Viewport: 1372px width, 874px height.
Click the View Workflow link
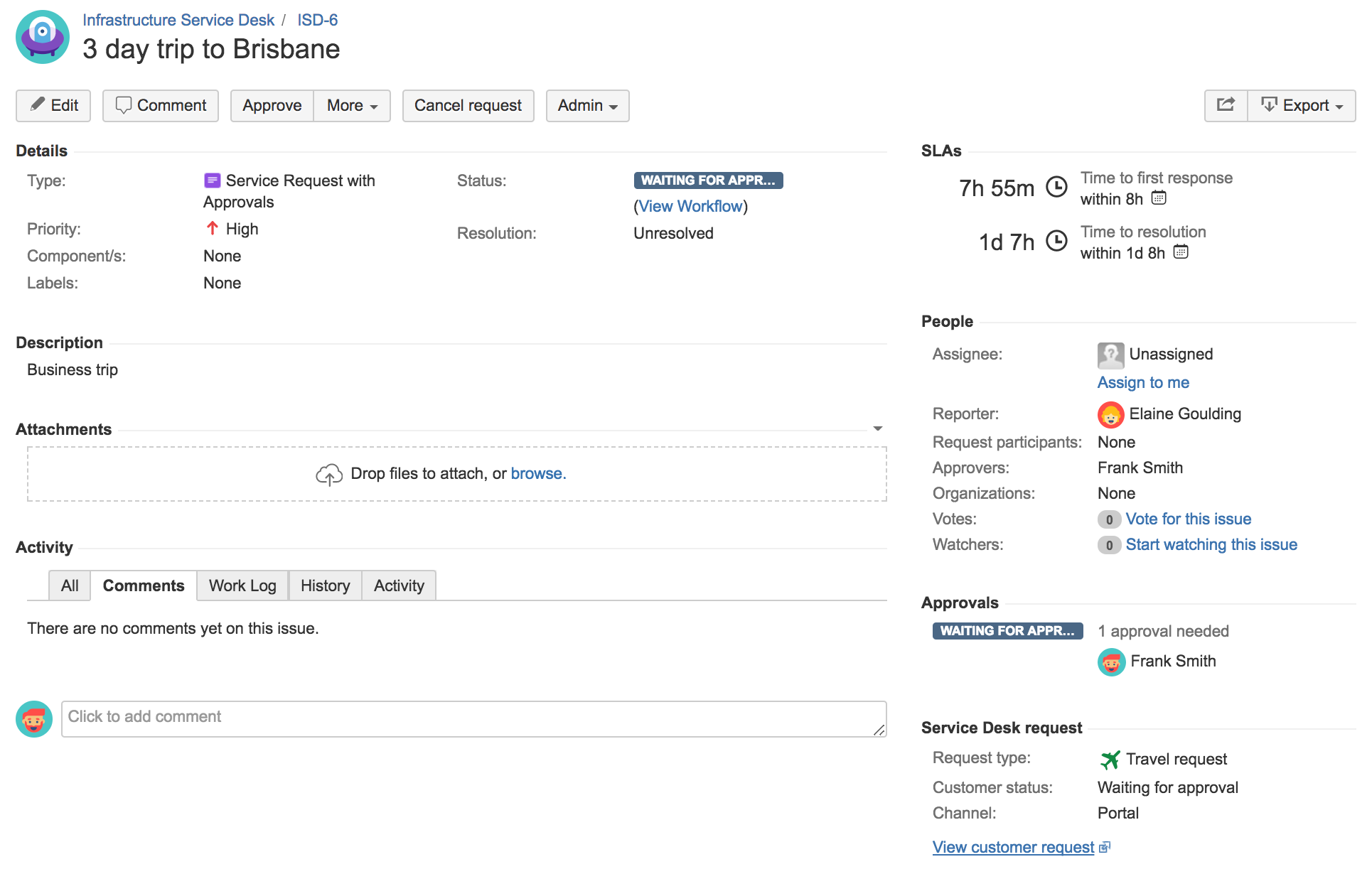coord(690,206)
